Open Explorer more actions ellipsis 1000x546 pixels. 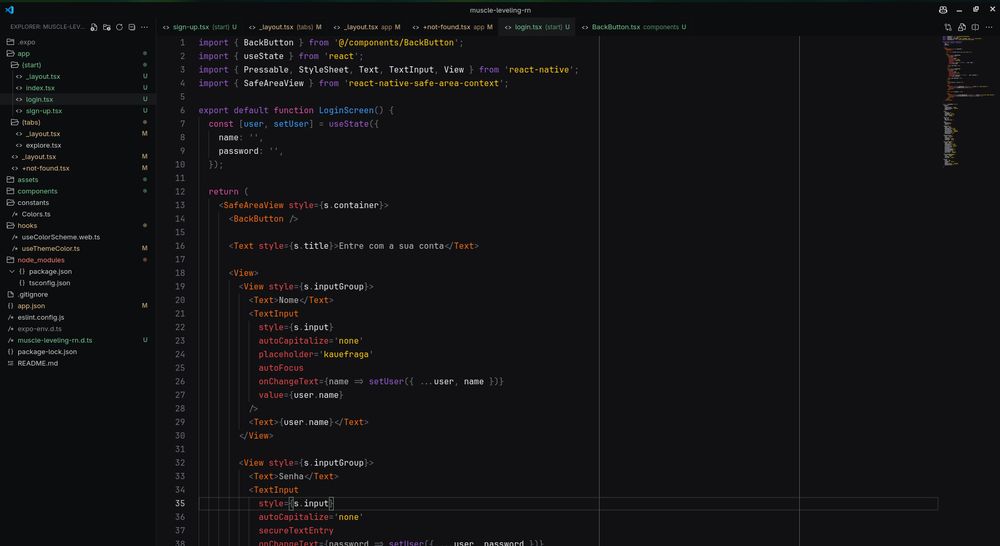click(144, 27)
